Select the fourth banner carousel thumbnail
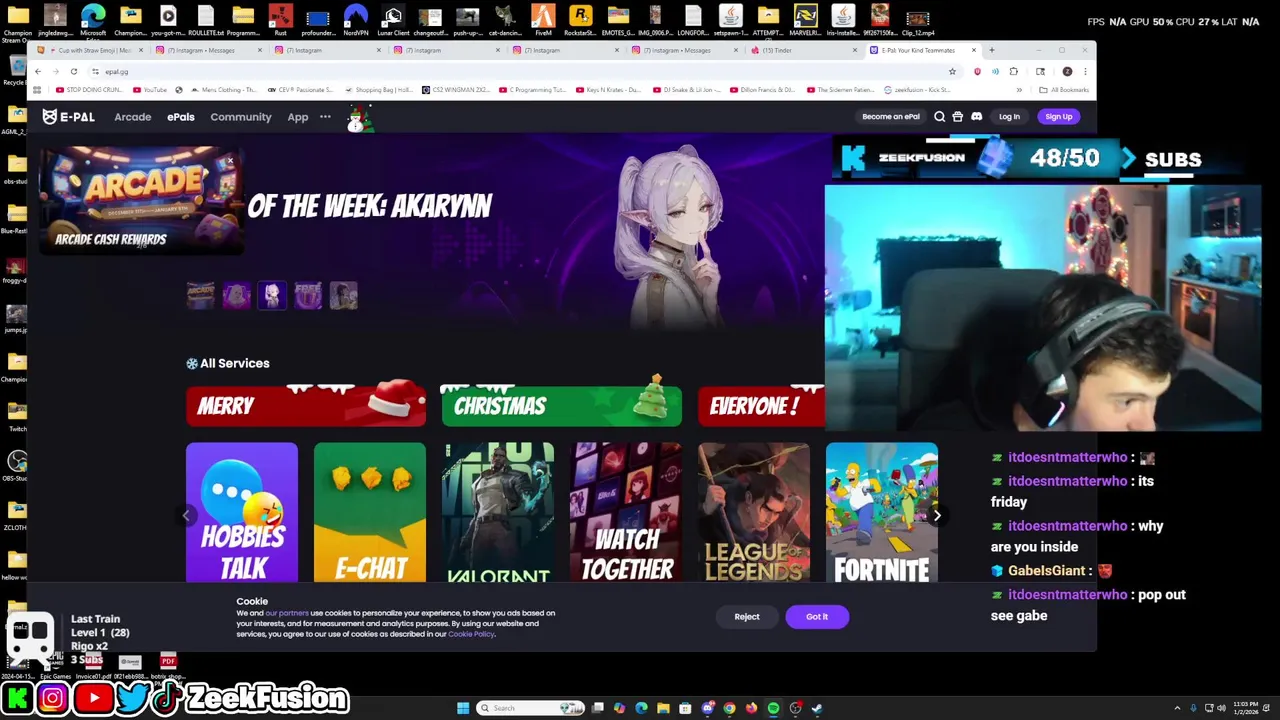The width and height of the screenshot is (1280, 720). (x=308, y=295)
